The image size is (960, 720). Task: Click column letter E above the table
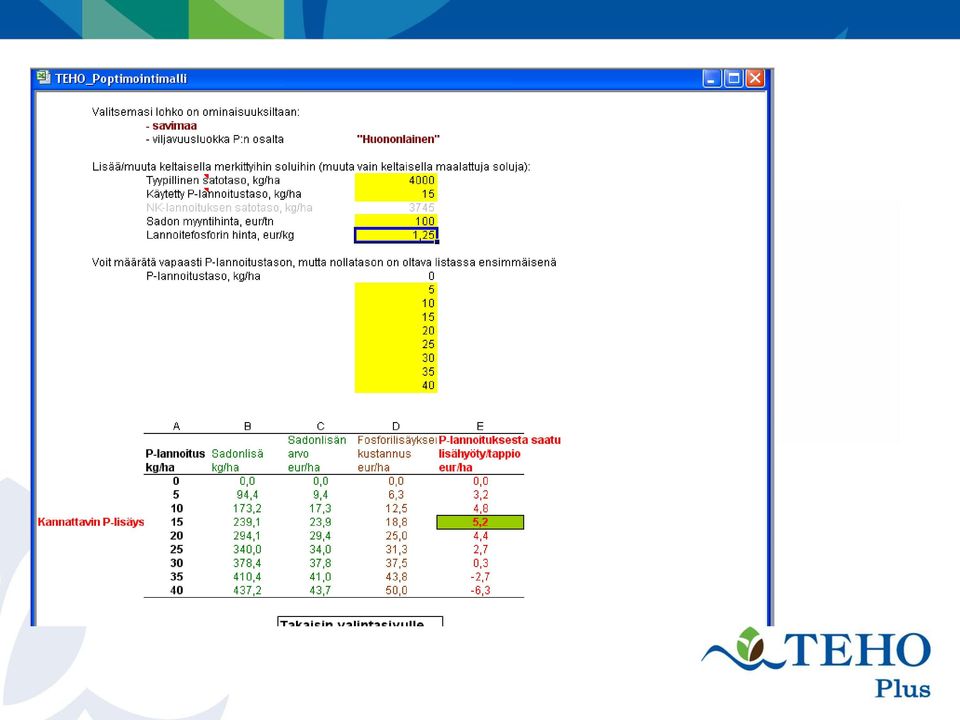(480, 426)
